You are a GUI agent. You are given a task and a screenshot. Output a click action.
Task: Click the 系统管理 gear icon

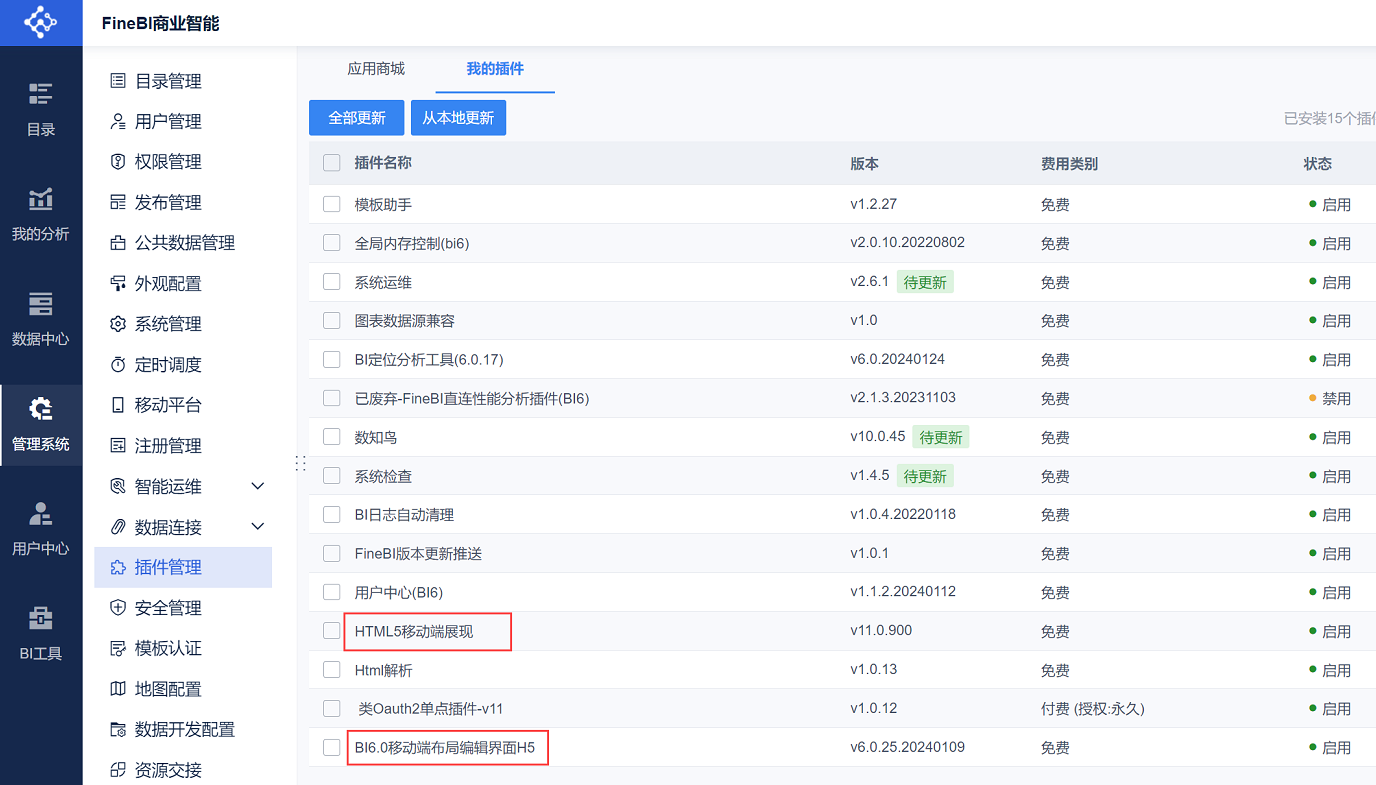click(118, 324)
